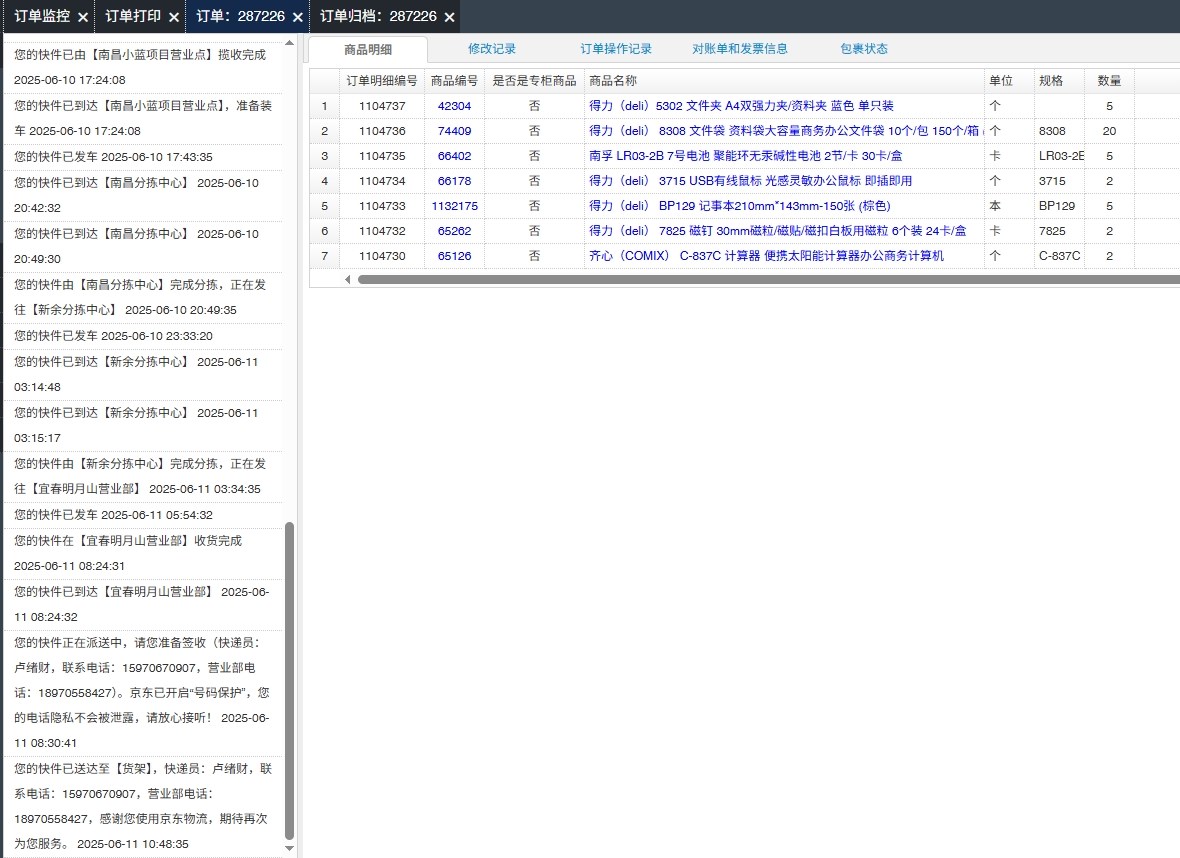Select order detail number 1104737
This screenshot has height=858, width=1180.
382,106
